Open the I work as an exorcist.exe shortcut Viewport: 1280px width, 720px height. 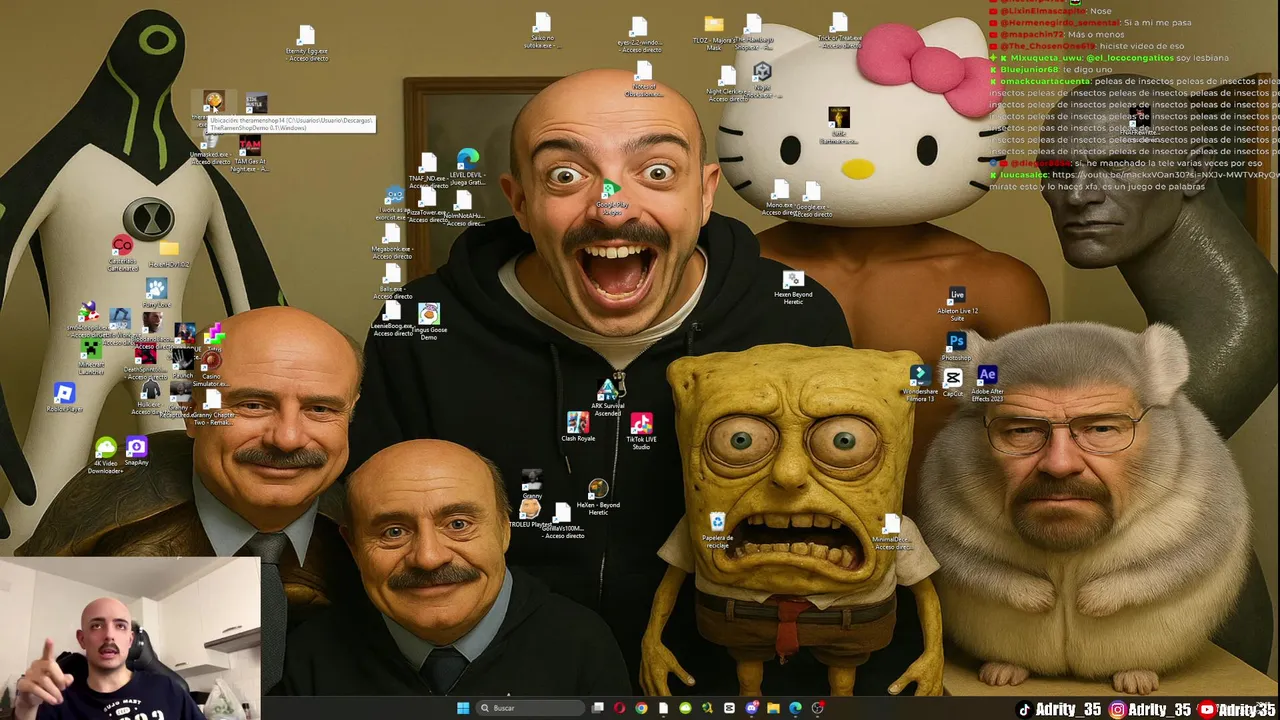click(x=393, y=203)
